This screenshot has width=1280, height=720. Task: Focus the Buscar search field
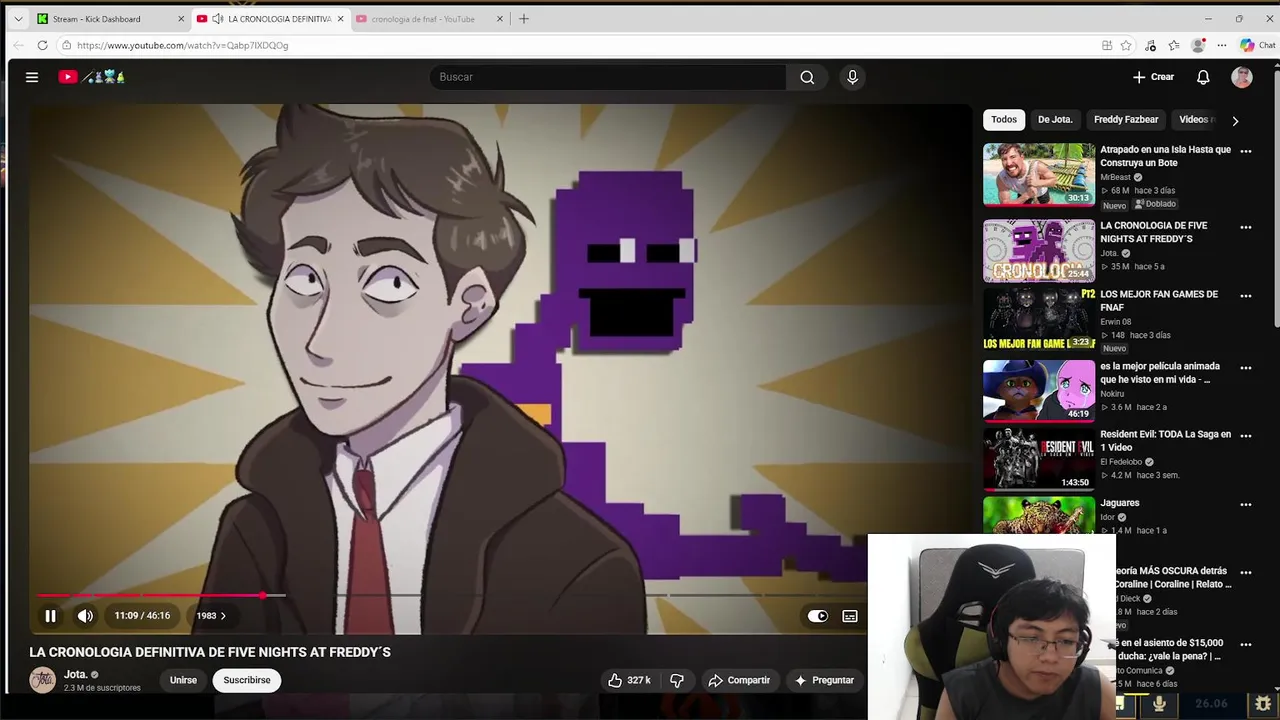(x=608, y=77)
